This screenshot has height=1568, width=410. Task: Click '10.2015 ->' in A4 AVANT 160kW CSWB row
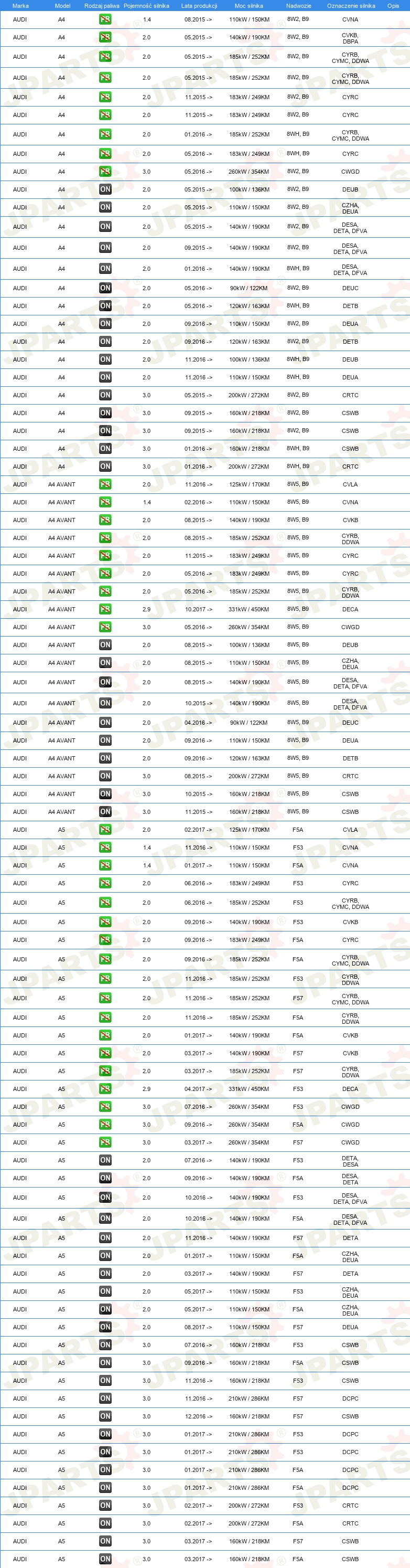pyautogui.click(x=199, y=794)
